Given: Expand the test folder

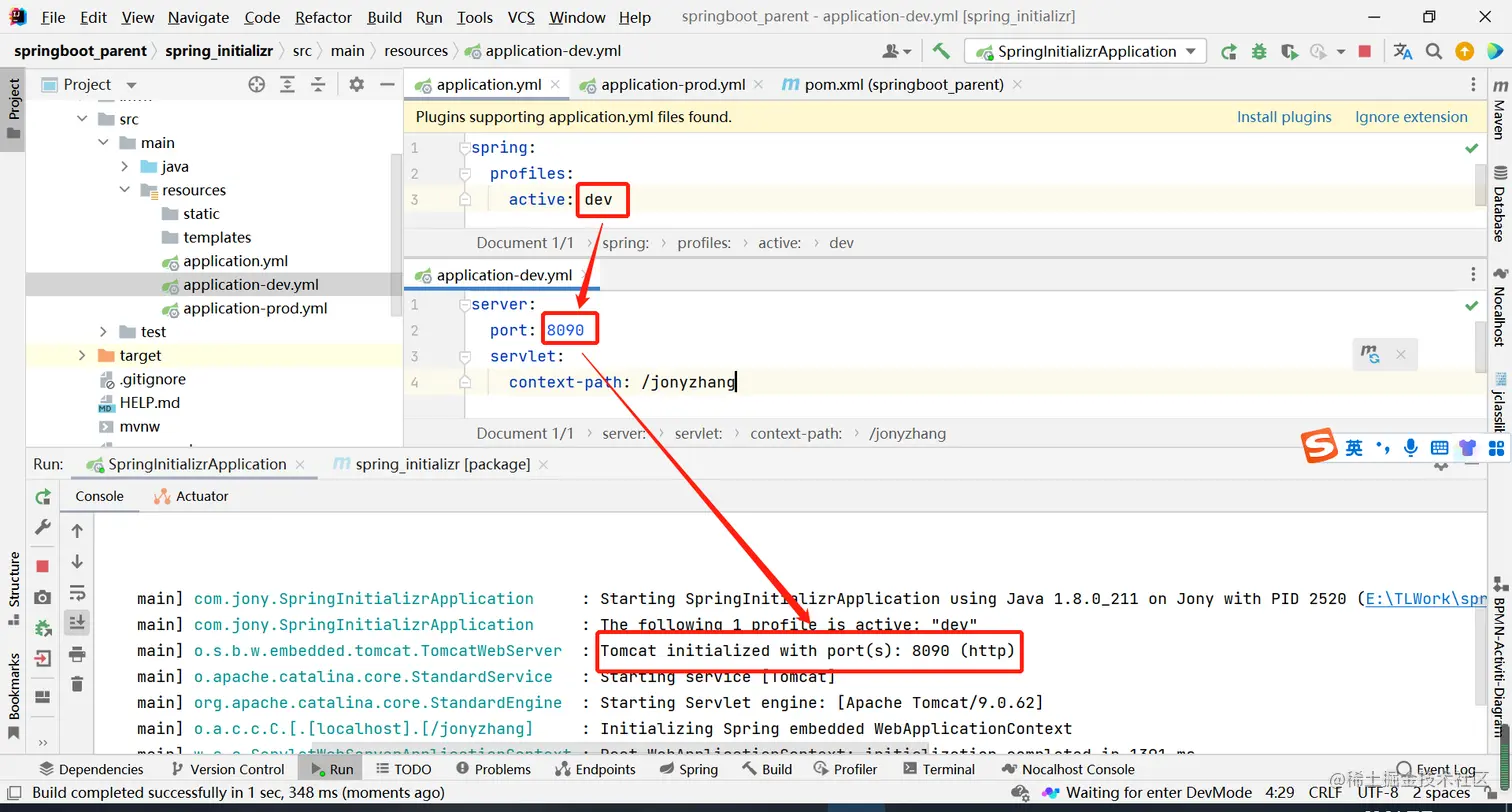Looking at the screenshot, I should click(x=103, y=332).
